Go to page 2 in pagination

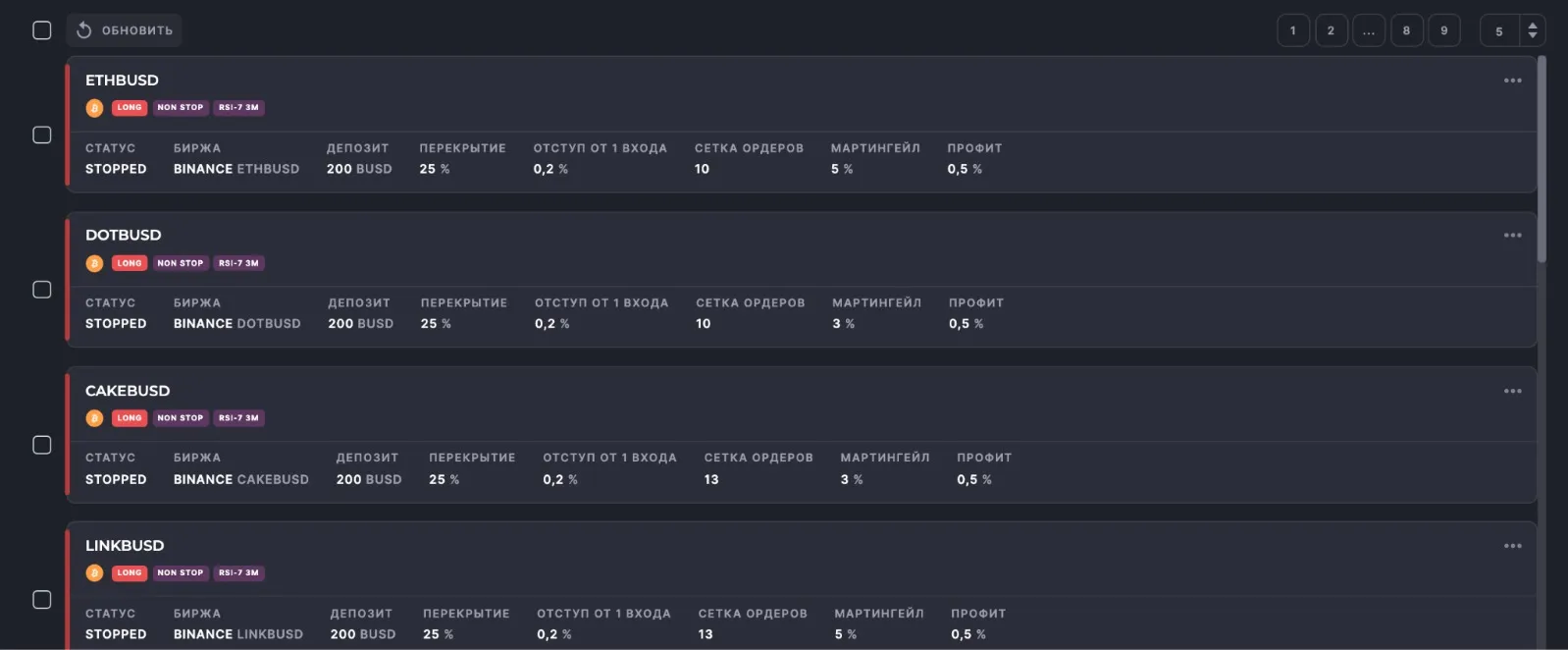(1331, 30)
